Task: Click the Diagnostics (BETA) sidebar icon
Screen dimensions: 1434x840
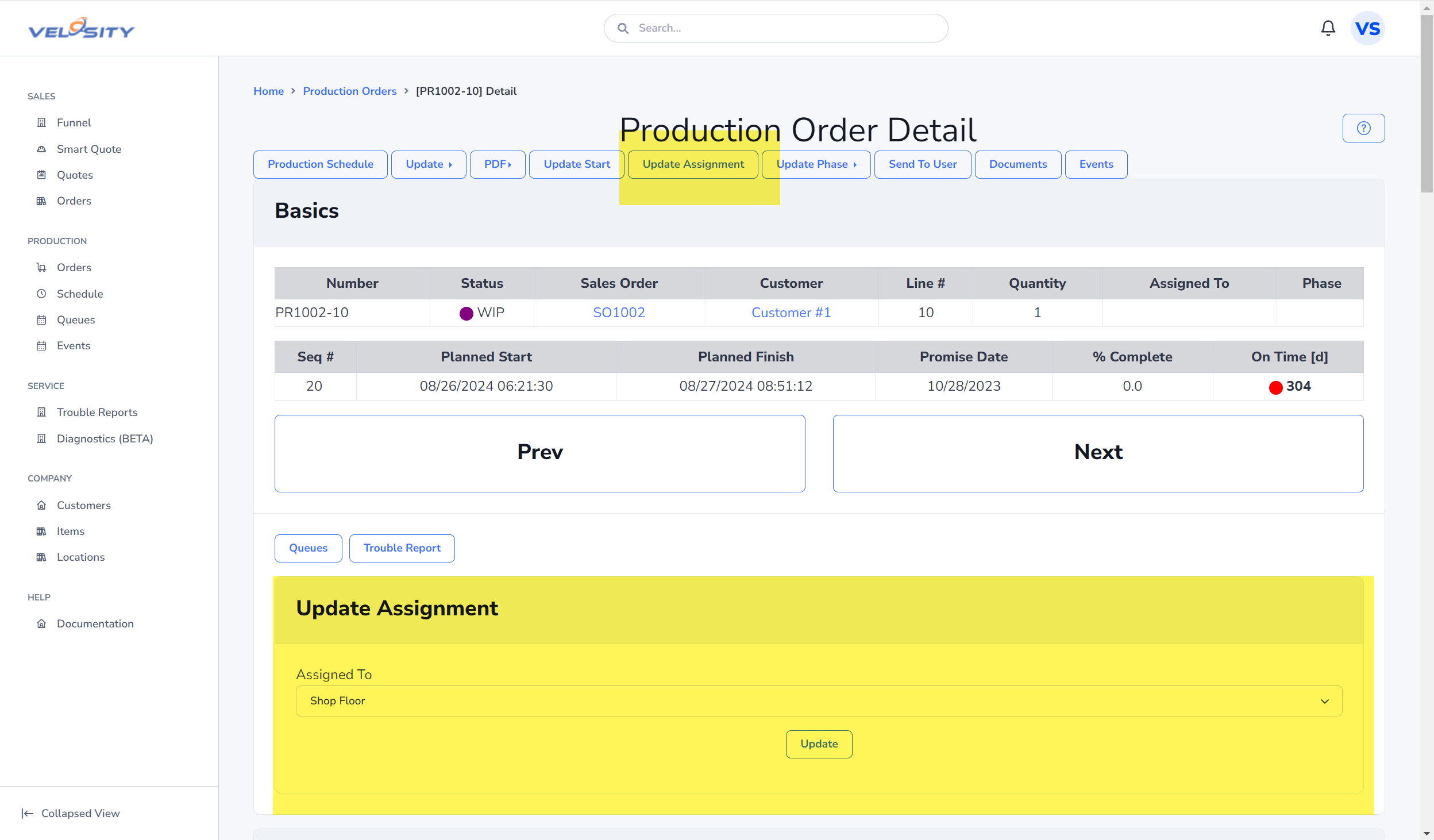Action: tap(41, 438)
